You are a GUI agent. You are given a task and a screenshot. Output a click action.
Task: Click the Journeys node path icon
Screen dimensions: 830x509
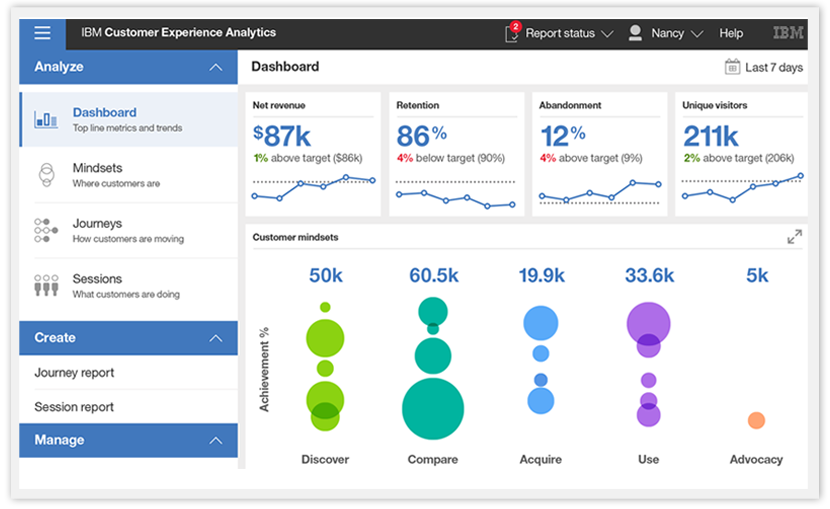[x=46, y=230]
